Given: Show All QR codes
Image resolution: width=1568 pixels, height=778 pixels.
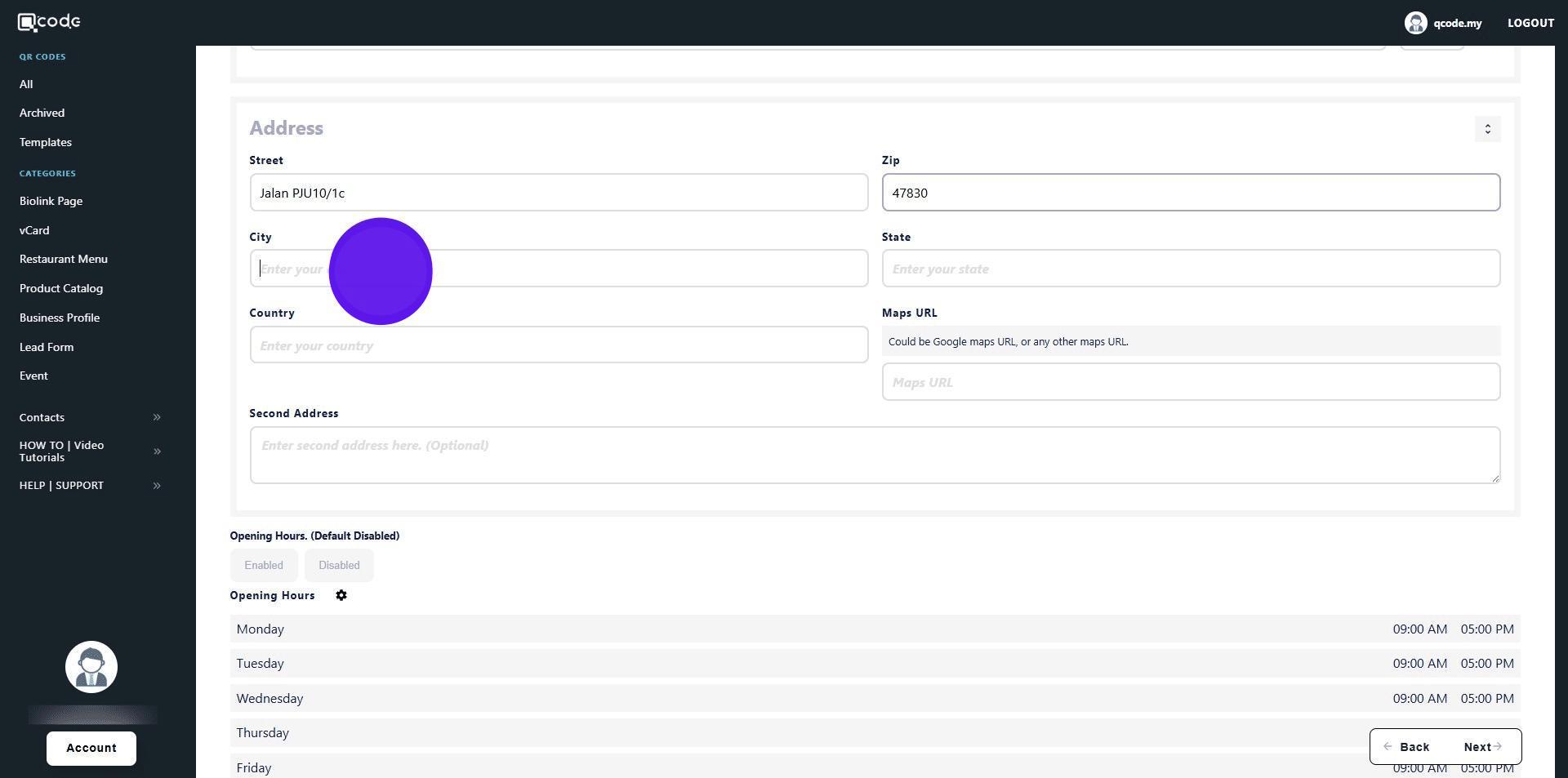Looking at the screenshot, I should (26, 84).
